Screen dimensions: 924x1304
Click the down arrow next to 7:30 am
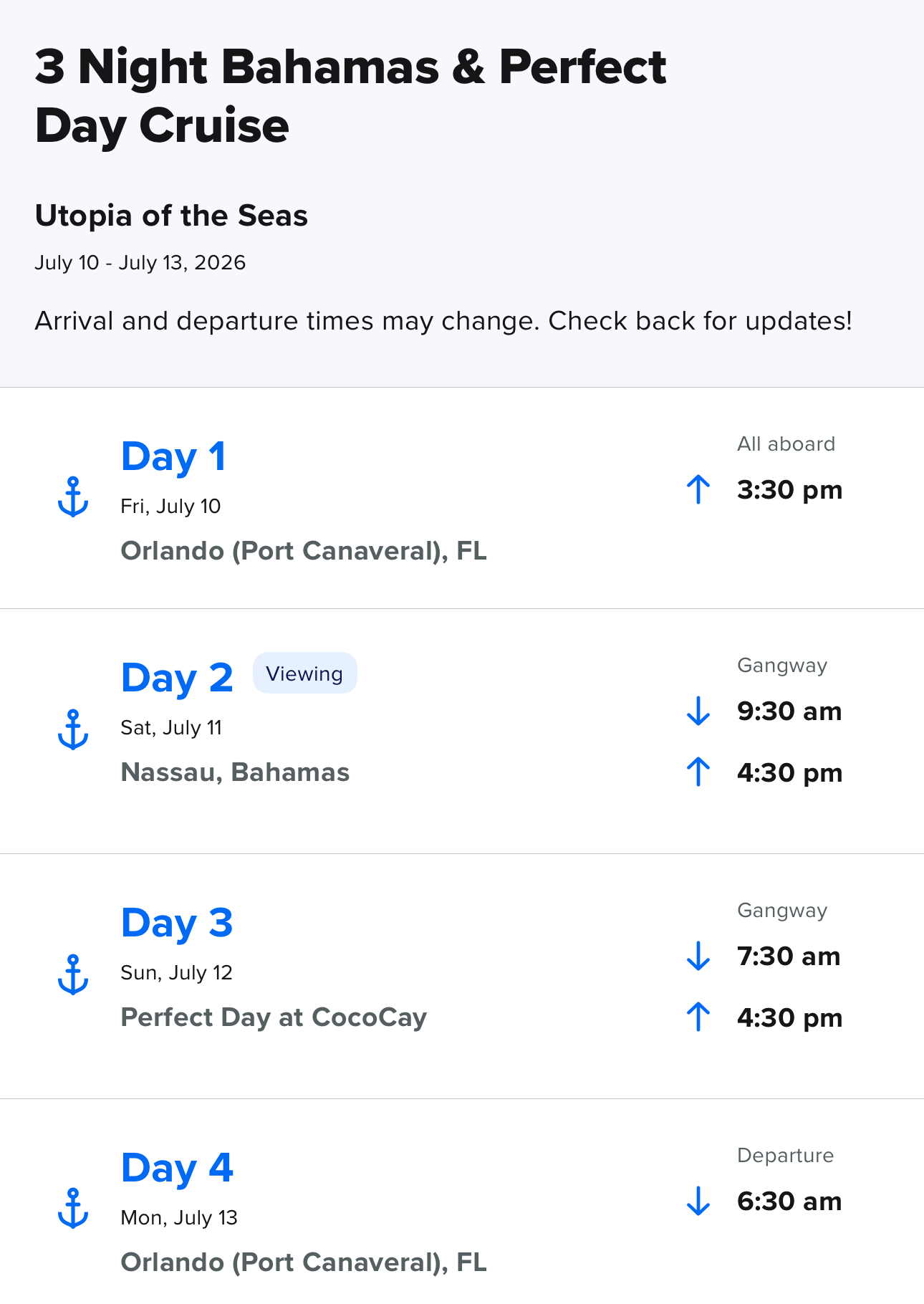698,957
